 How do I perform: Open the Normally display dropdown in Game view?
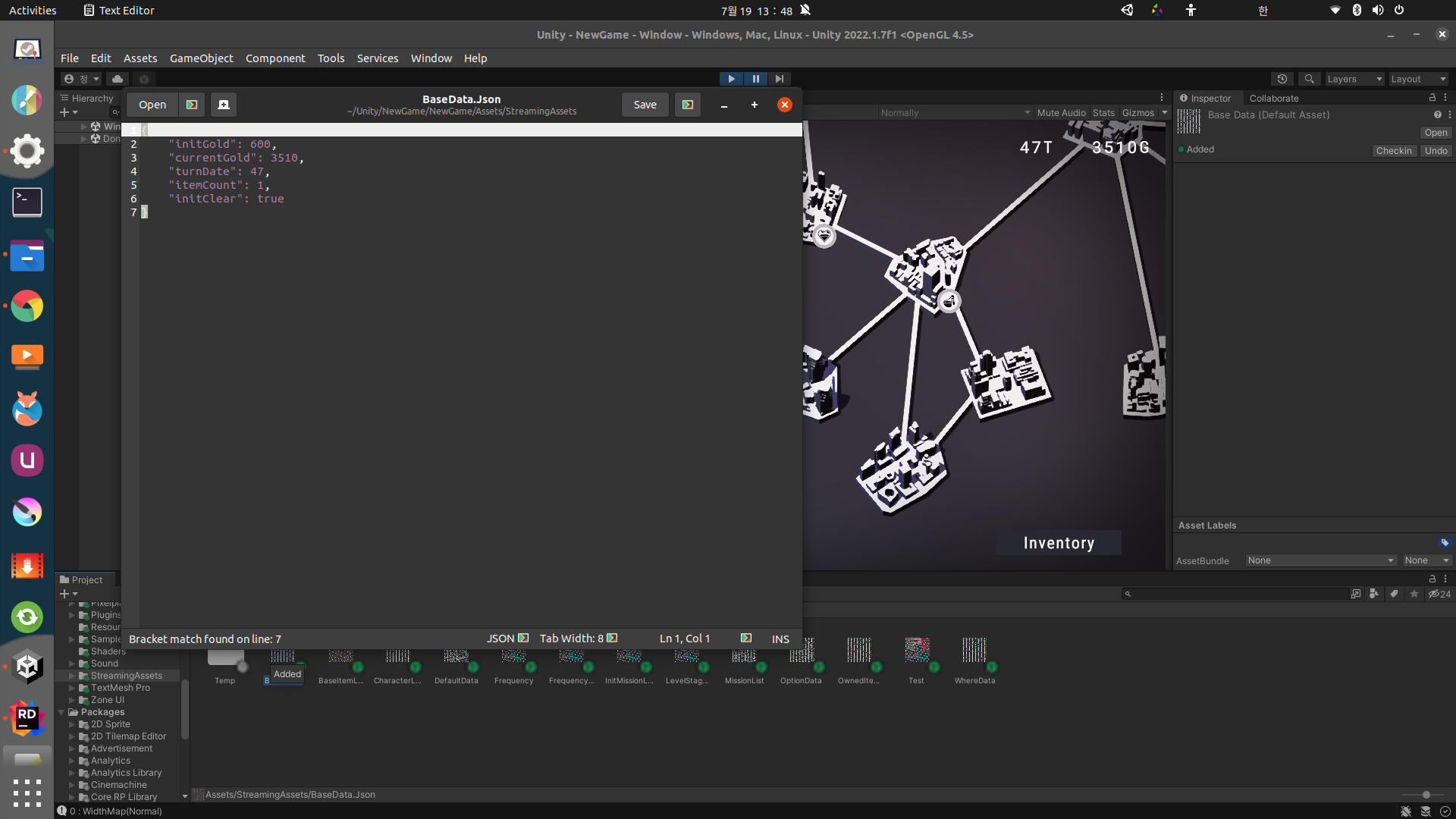[955, 113]
